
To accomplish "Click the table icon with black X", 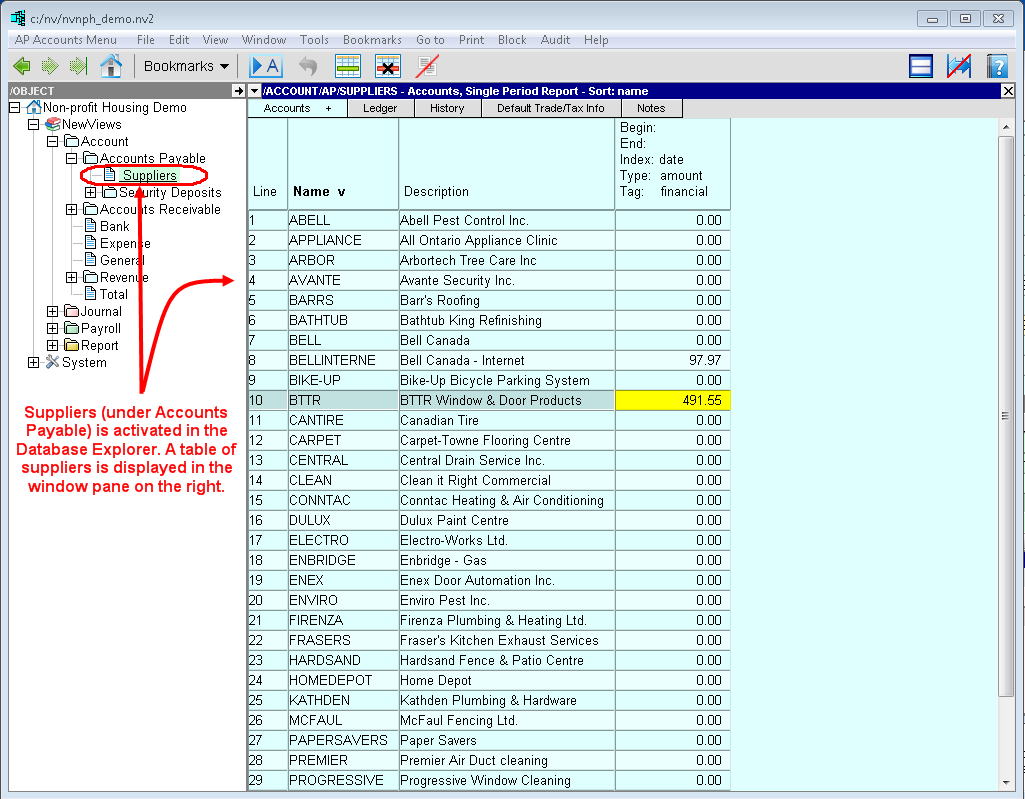I will pos(388,67).
